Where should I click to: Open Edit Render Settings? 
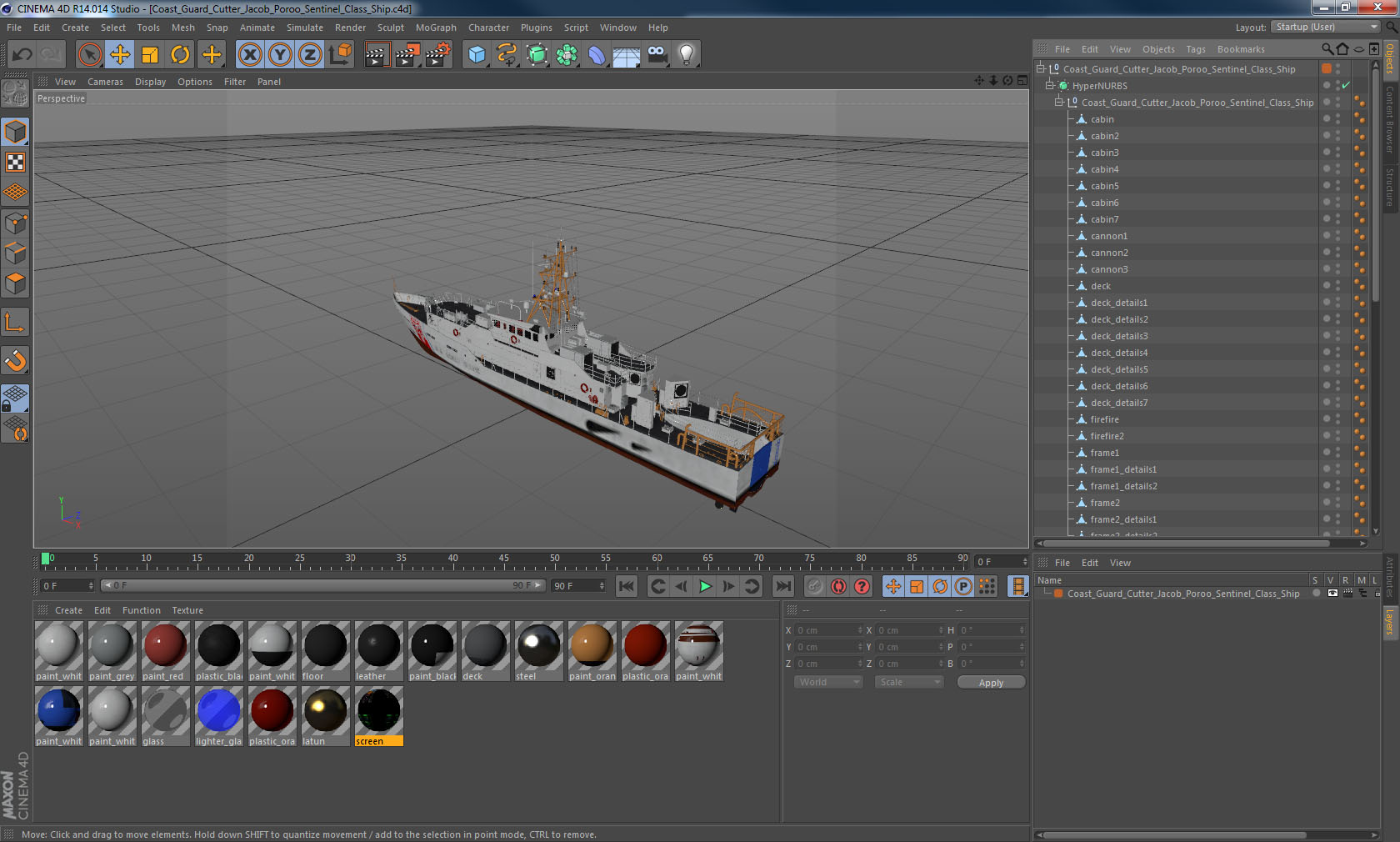pyautogui.click(x=437, y=55)
